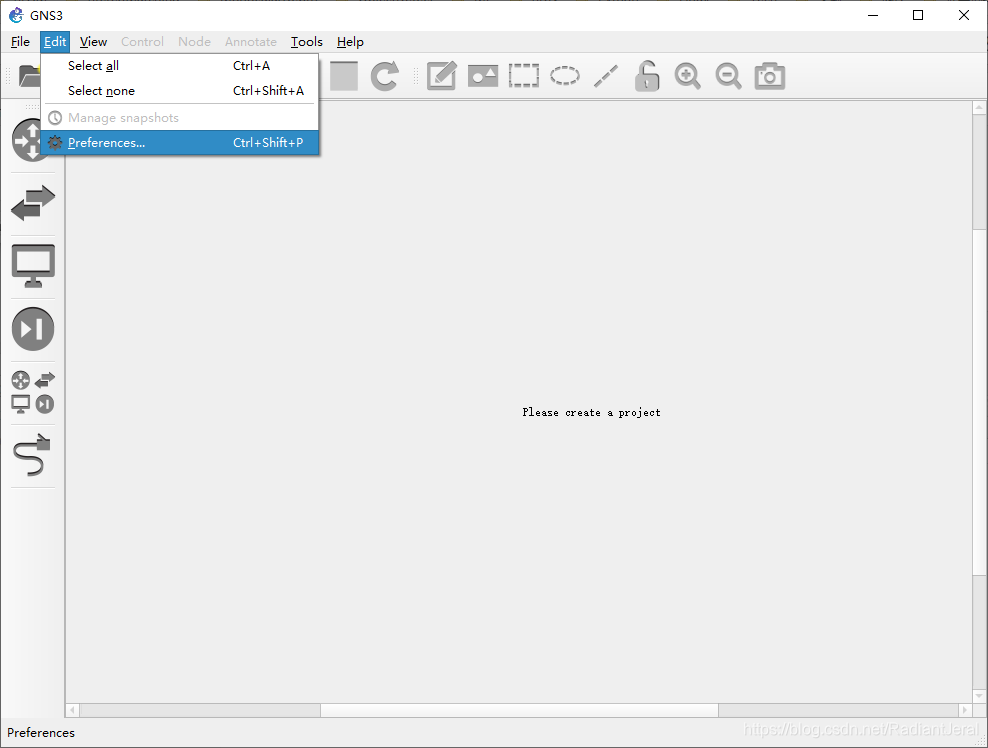Open the Tools menu
Image resolution: width=988 pixels, height=748 pixels.
click(x=307, y=42)
